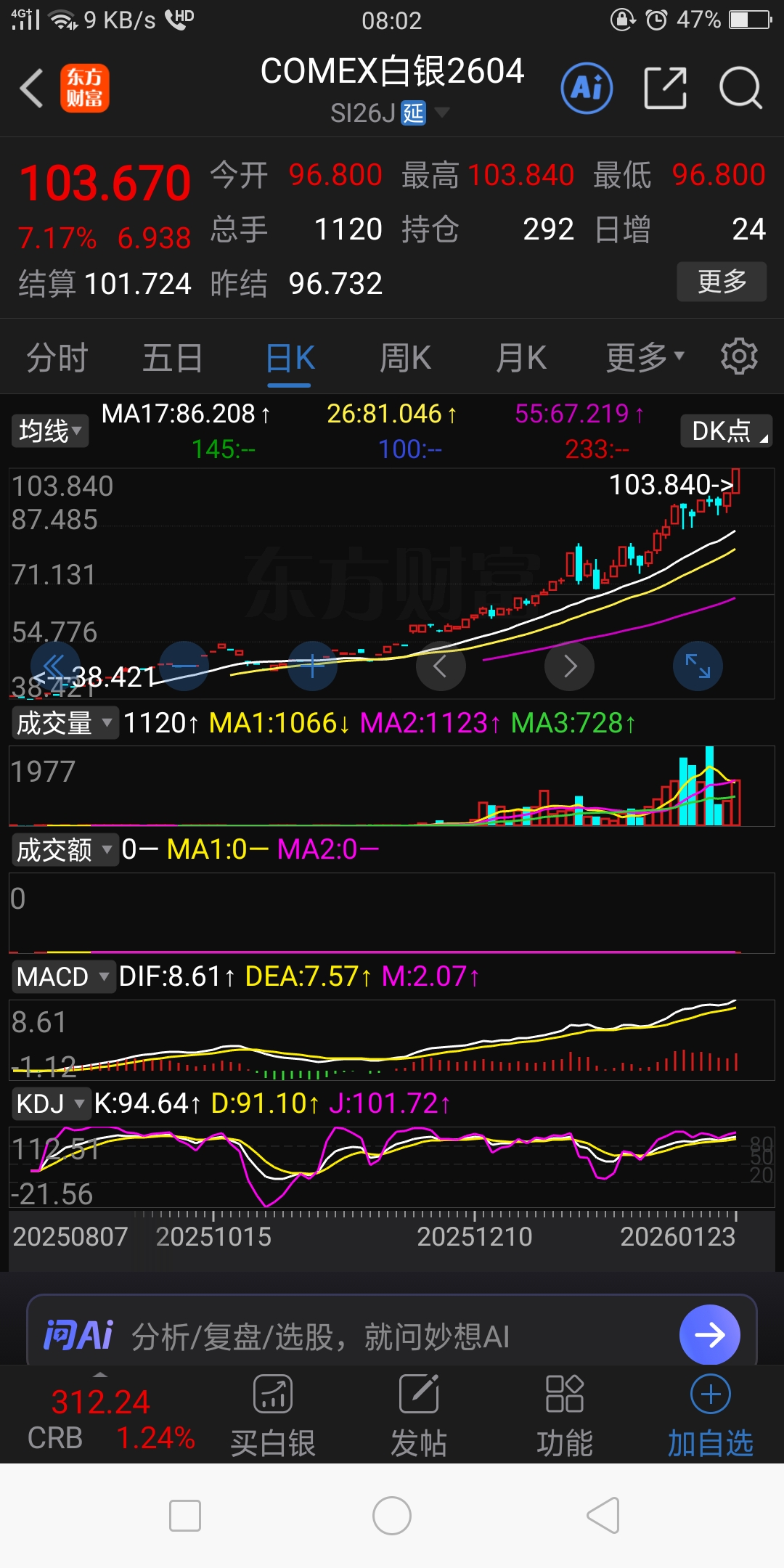Expand the 更多 period tab dropdown

[x=645, y=356]
